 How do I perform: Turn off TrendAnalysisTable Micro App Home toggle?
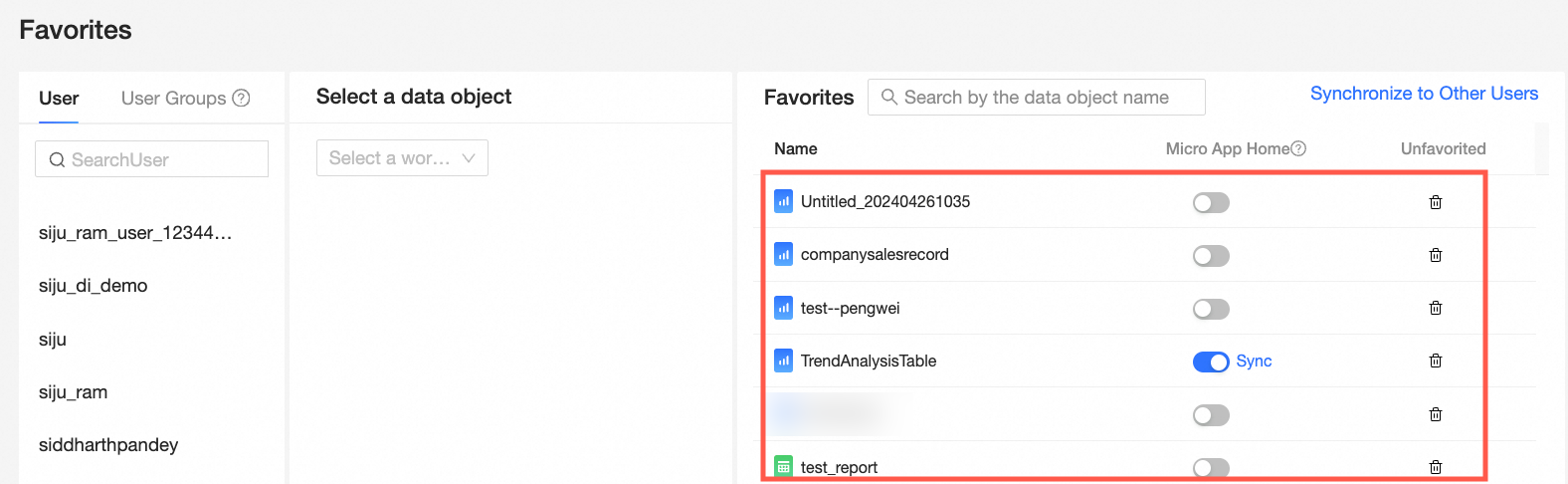1211,362
